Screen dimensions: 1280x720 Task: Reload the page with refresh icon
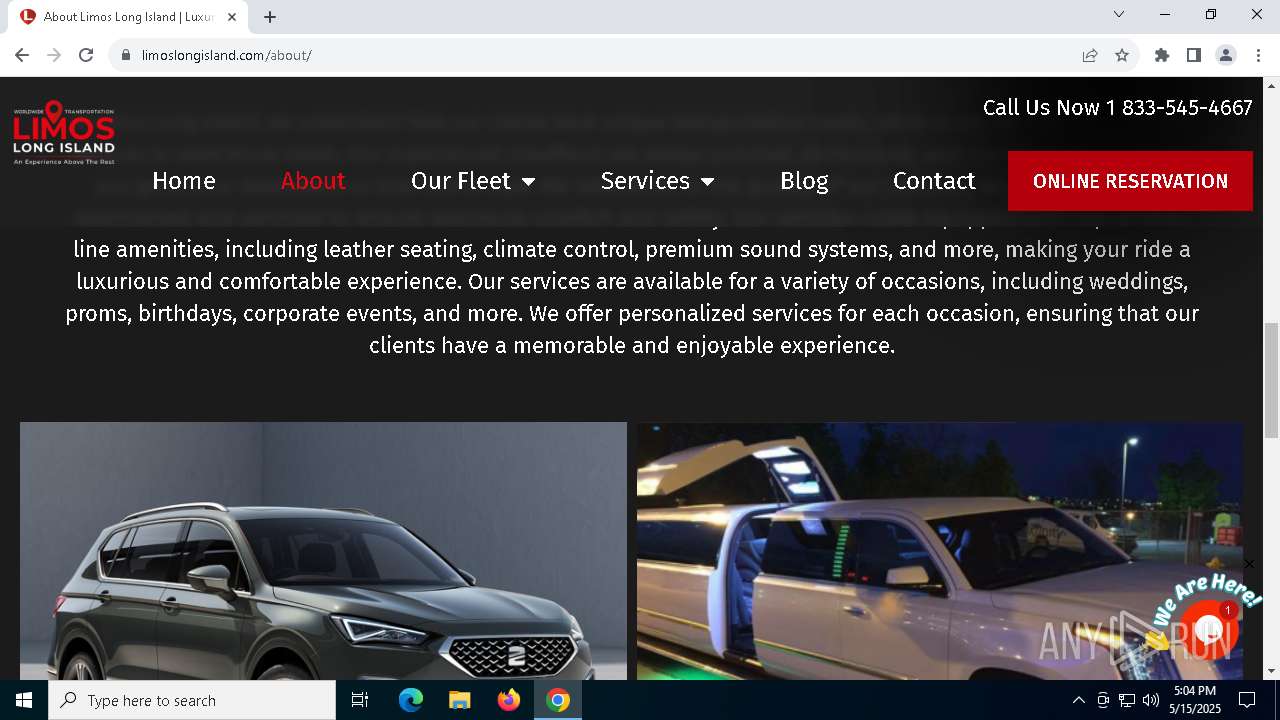click(86, 55)
